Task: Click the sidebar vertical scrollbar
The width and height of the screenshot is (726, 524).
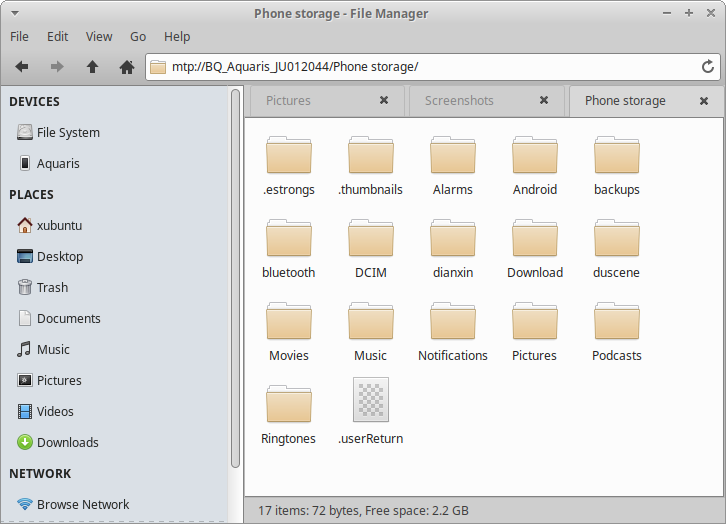Action: tap(236, 280)
